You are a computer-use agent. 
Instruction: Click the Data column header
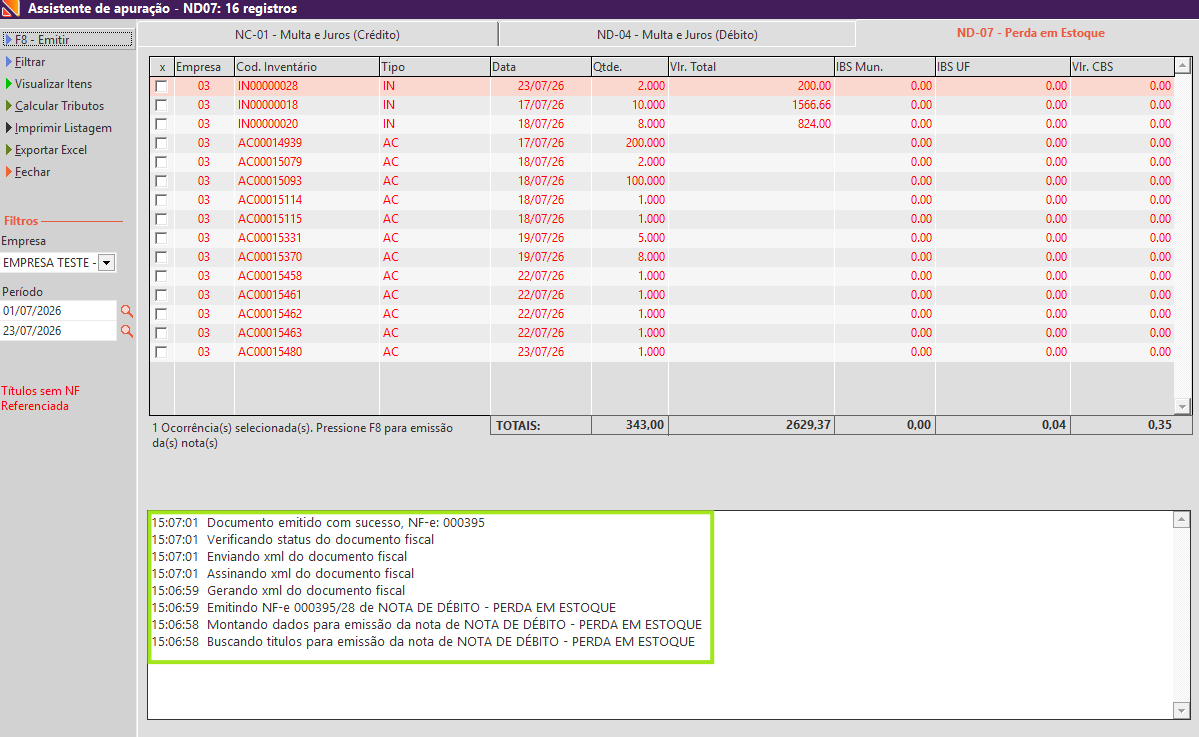[x=541, y=67]
